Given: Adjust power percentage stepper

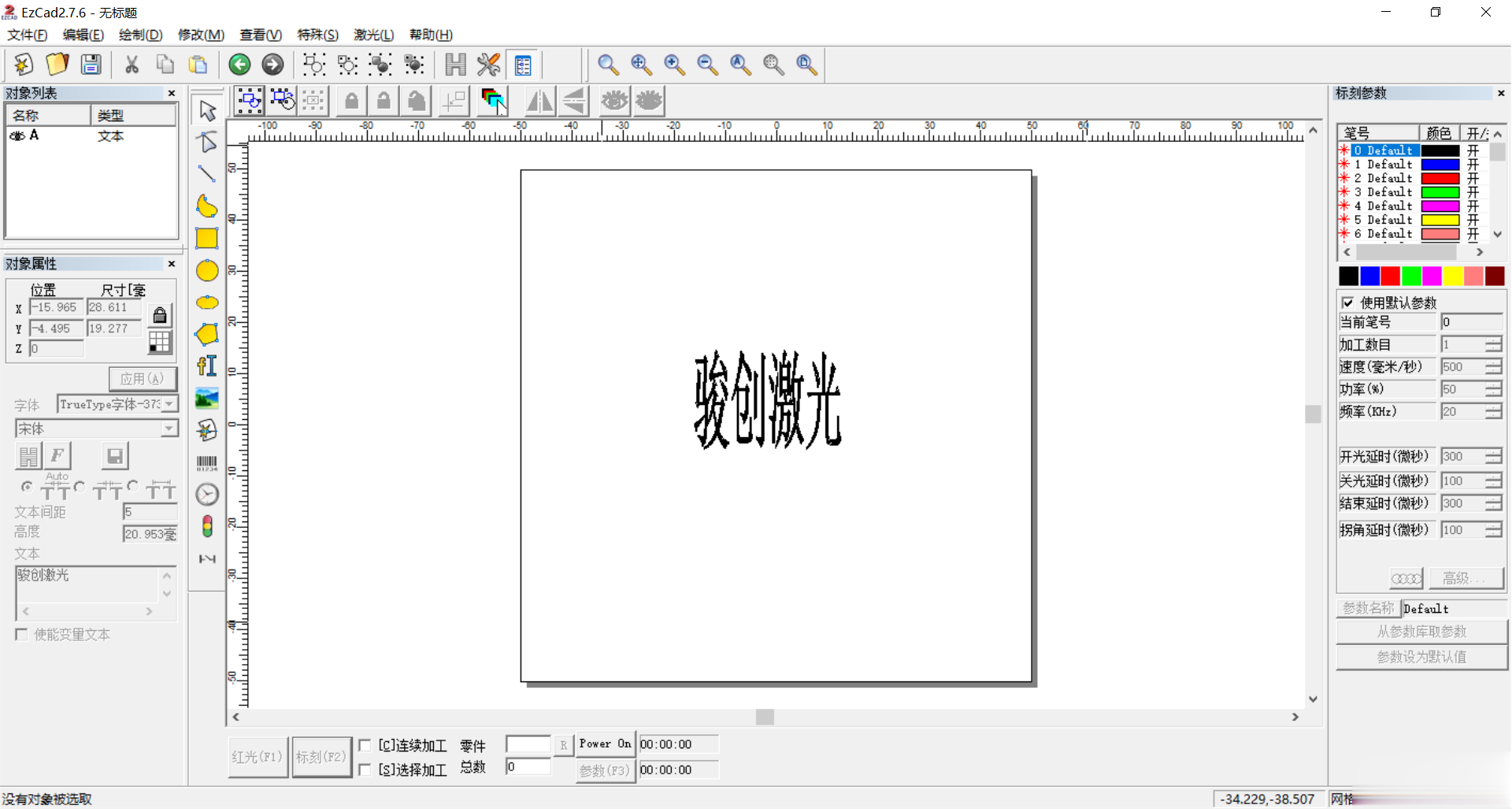Looking at the screenshot, I should coord(1494,389).
